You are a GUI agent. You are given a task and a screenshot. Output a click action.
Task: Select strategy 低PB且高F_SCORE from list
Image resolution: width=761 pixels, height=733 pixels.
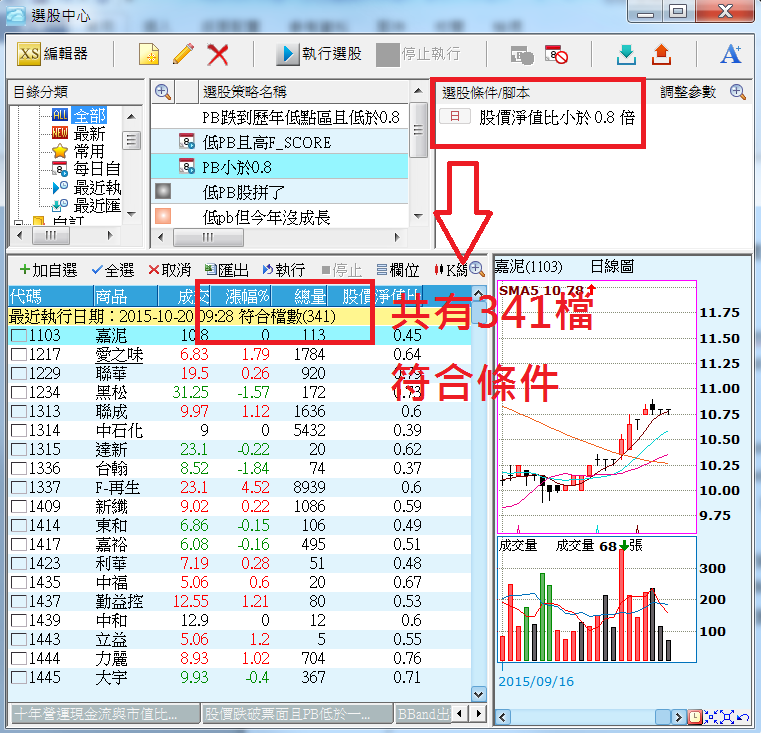(266, 142)
